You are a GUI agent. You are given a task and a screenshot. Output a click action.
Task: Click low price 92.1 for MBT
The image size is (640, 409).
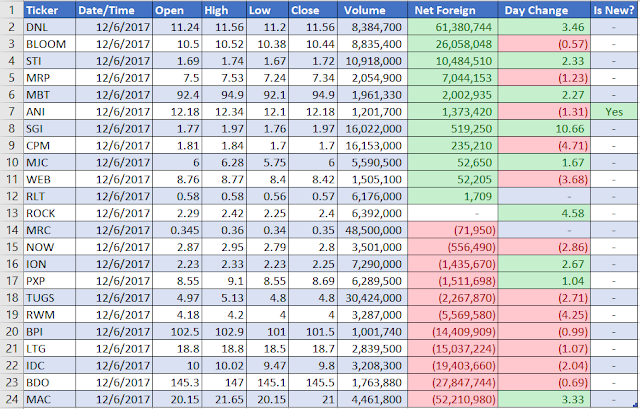tap(267, 95)
